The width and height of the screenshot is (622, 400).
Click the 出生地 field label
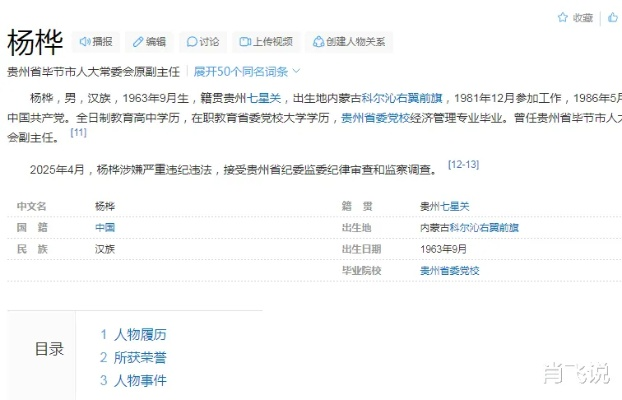tap(357, 227)
